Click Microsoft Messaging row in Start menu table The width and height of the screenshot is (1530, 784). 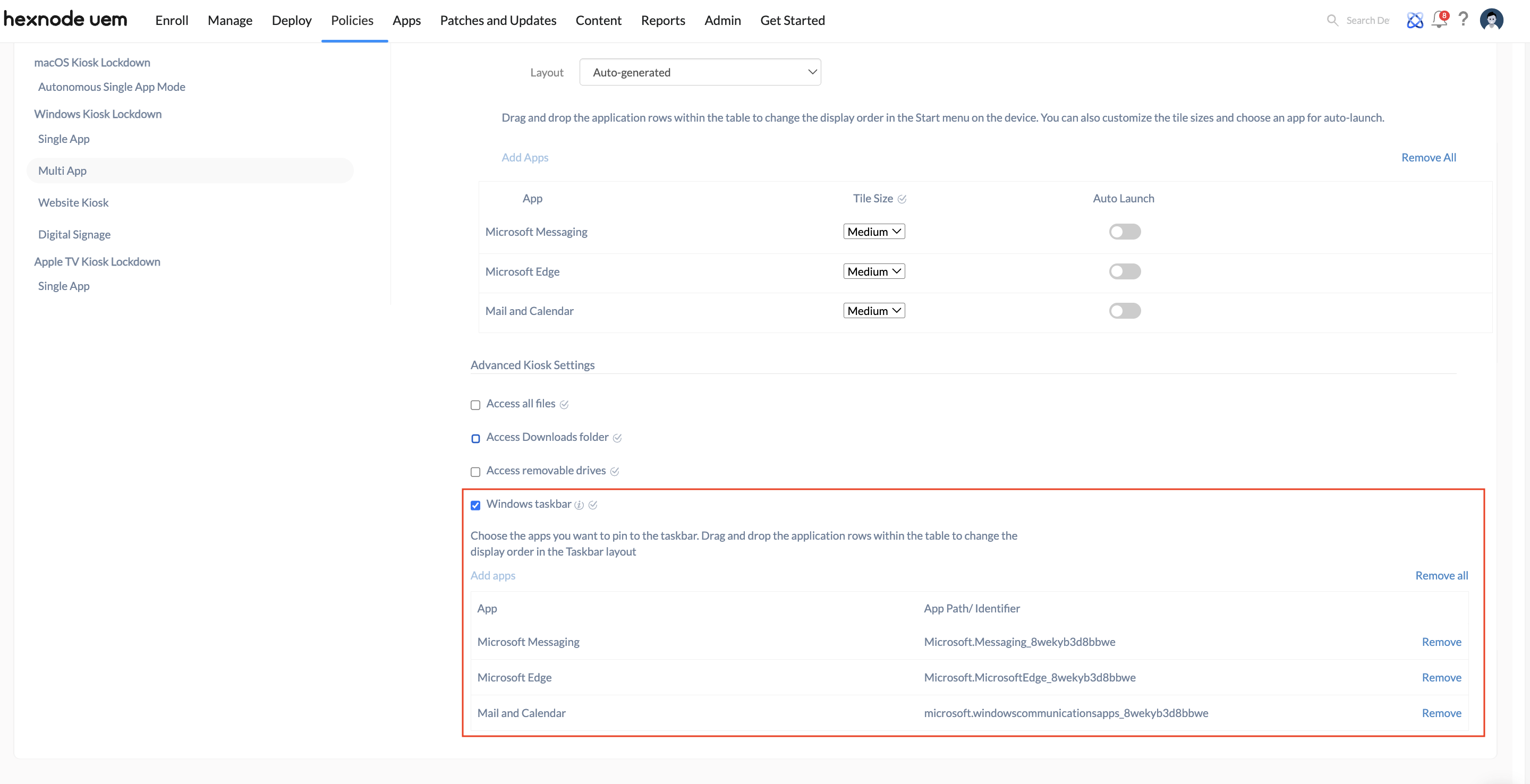pyautogui.click(x=985, y=232)
